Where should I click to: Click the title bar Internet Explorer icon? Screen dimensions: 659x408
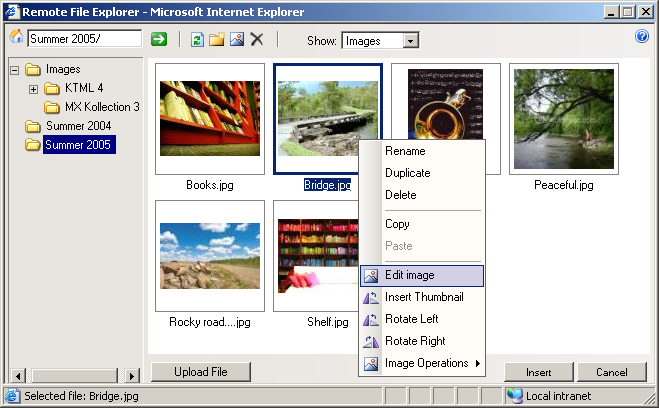[x=12, y=11]
